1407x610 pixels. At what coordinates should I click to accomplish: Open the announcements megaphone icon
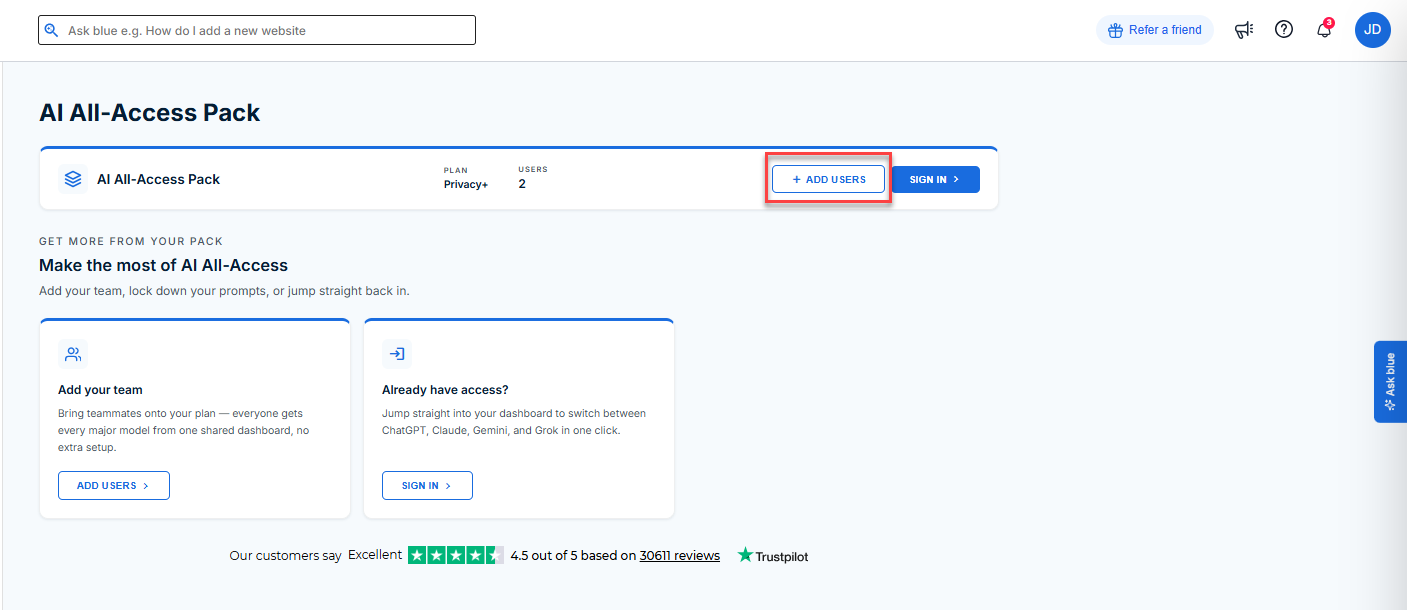click(1244, 30)
